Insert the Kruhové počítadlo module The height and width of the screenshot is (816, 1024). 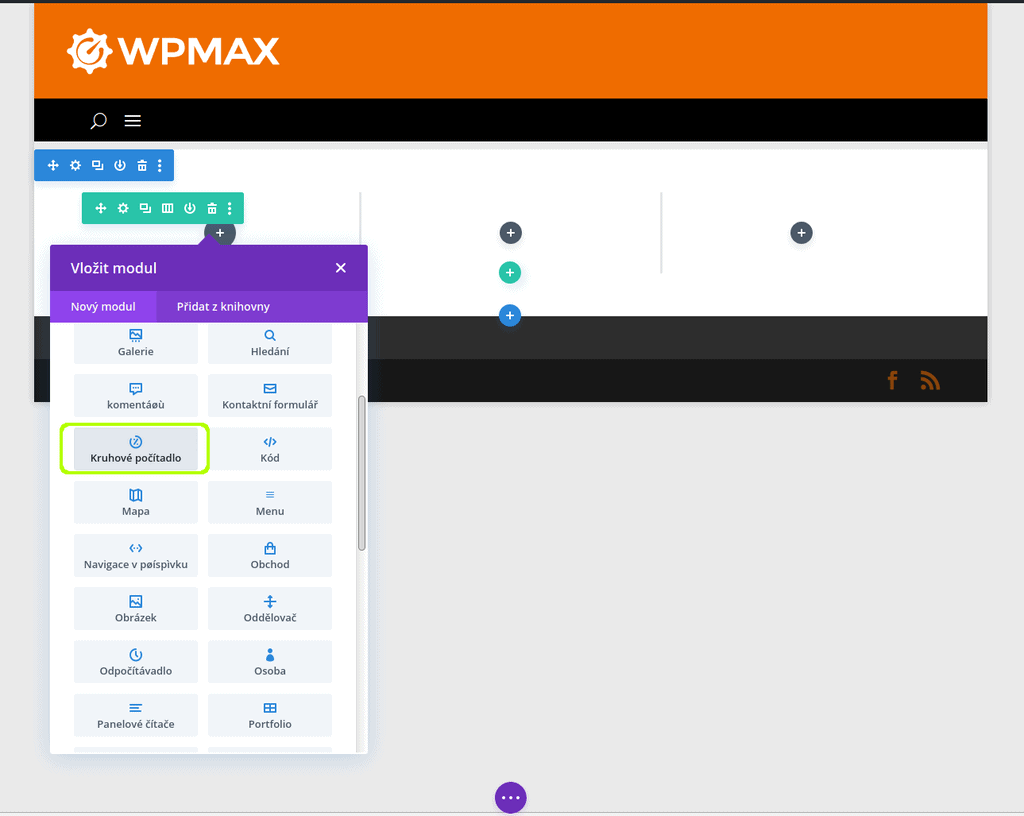pos(136,449)
